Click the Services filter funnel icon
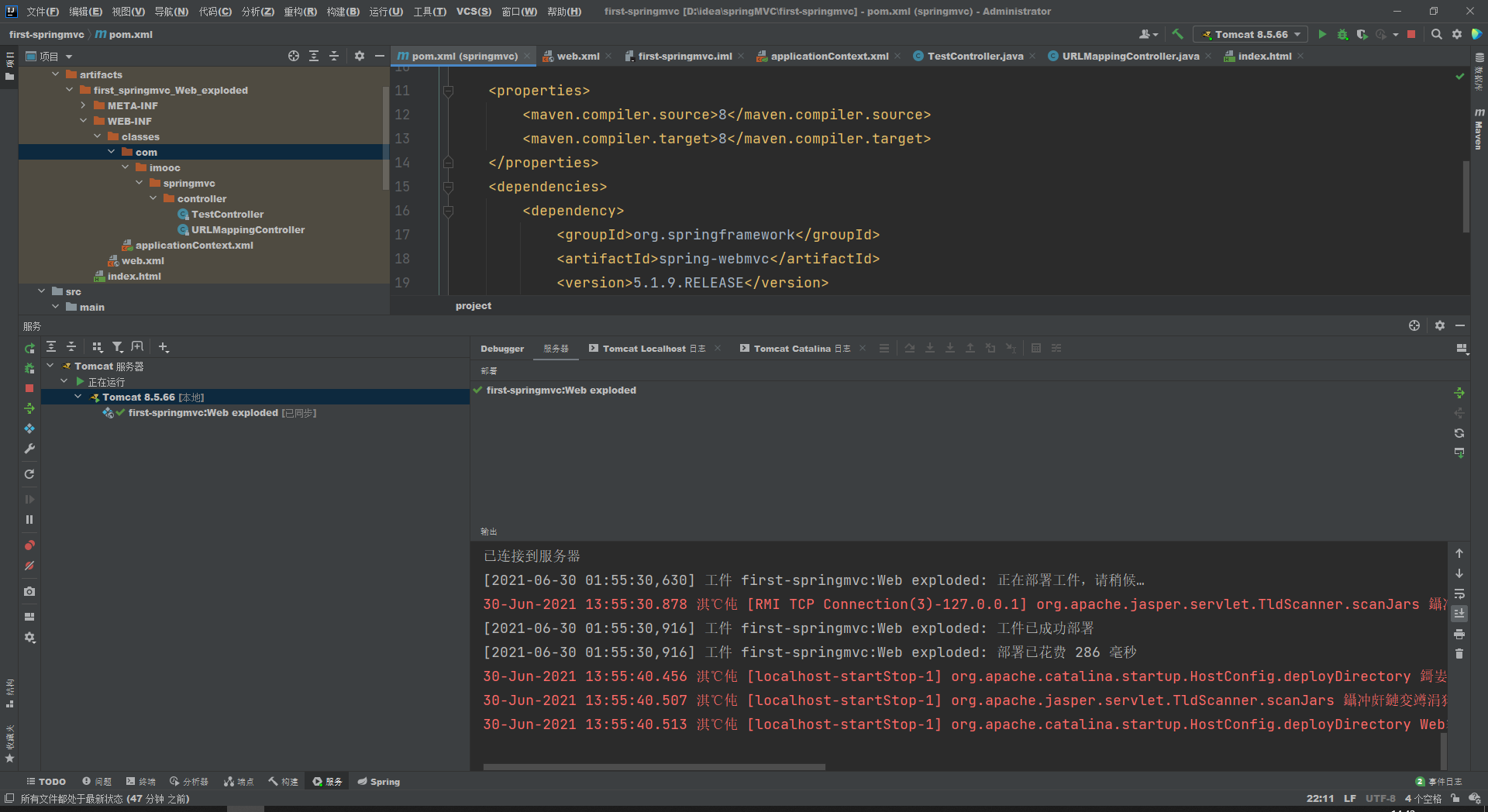 tap(117, 347)
